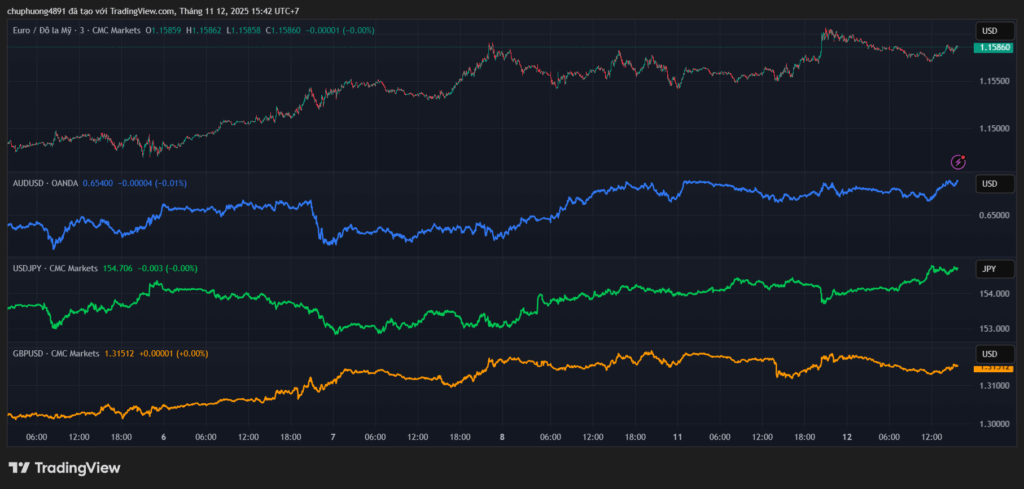Open the JPY currency selector on USDJPY pane

point(990,269)
